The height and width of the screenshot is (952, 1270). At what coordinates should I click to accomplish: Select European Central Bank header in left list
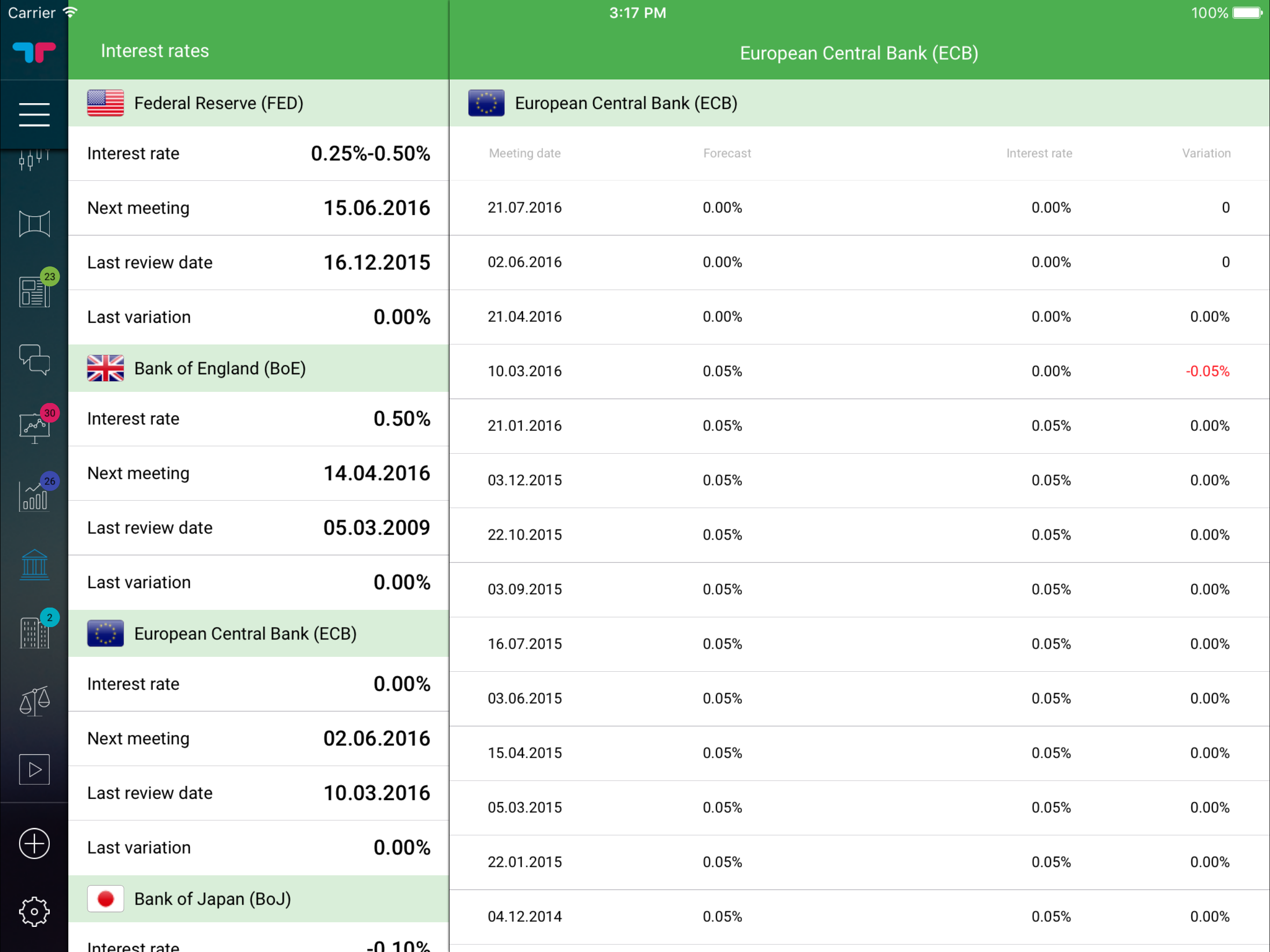point(258,633)
